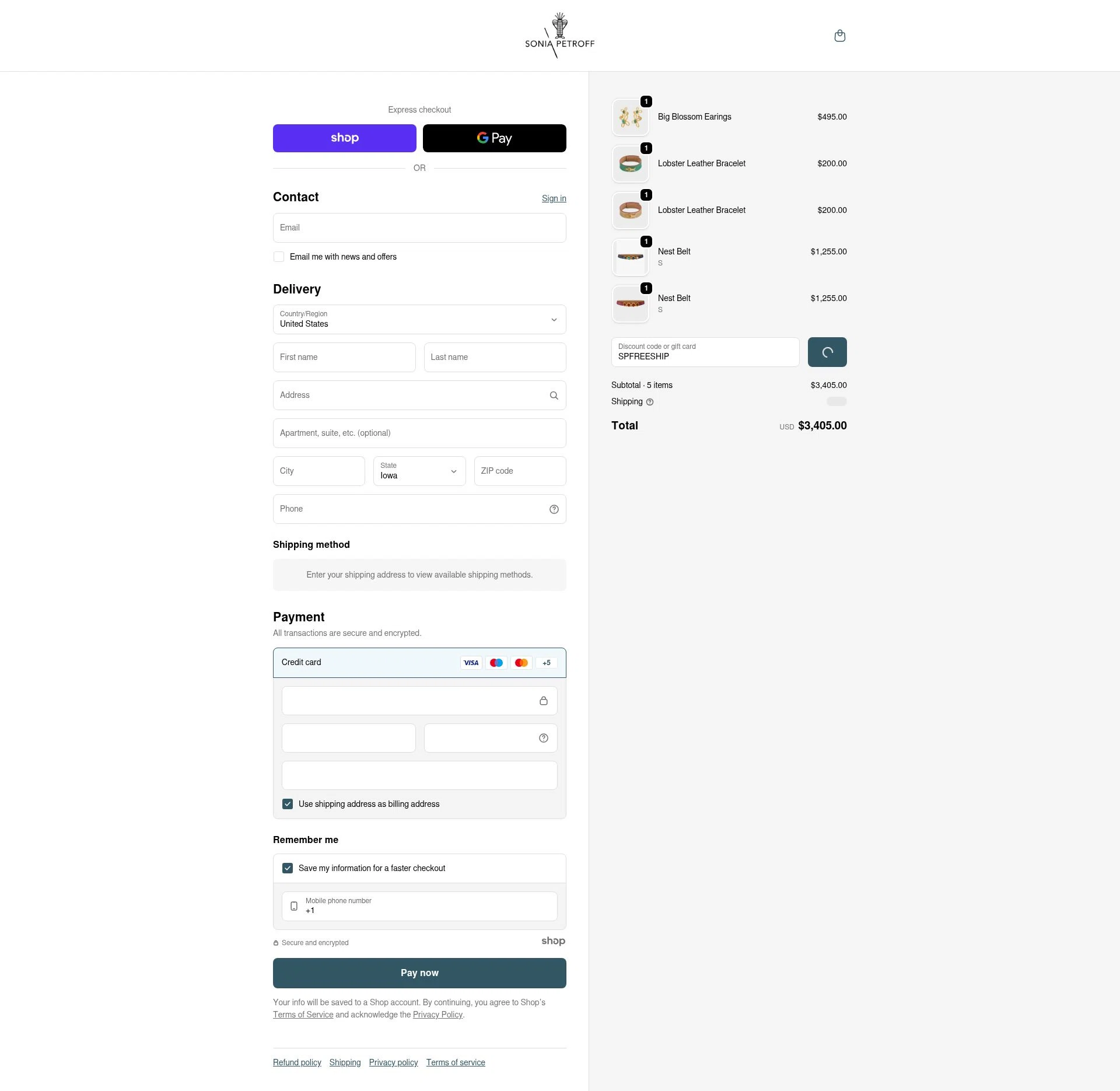Open the Sign in link
1120x1091 pixels.
point(554,198)
